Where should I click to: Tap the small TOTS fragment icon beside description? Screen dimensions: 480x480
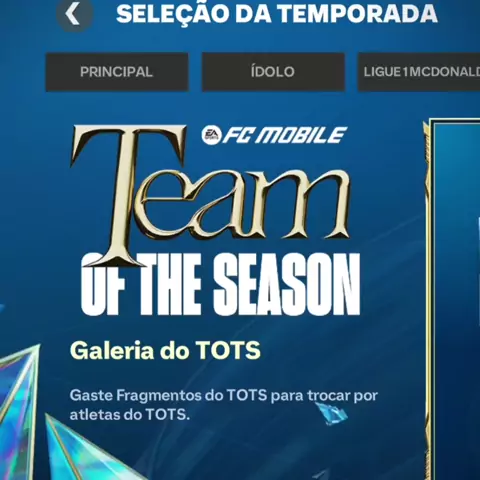[x=331, y=414]
